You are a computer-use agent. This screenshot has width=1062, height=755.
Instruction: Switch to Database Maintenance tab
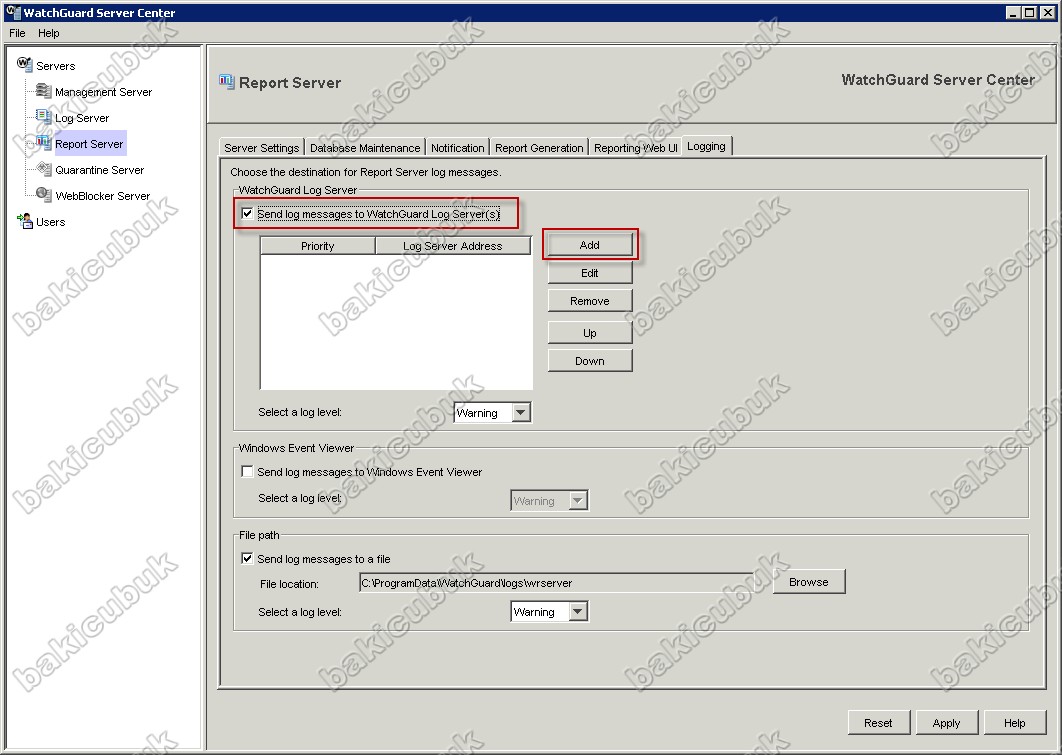pos(365,148)
